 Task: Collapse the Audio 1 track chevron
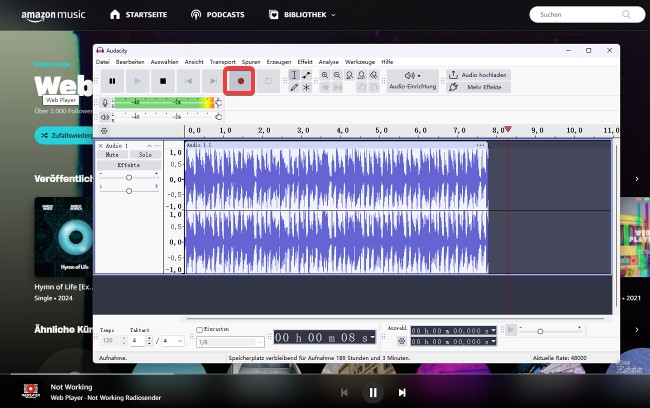[x=149, y=146]
